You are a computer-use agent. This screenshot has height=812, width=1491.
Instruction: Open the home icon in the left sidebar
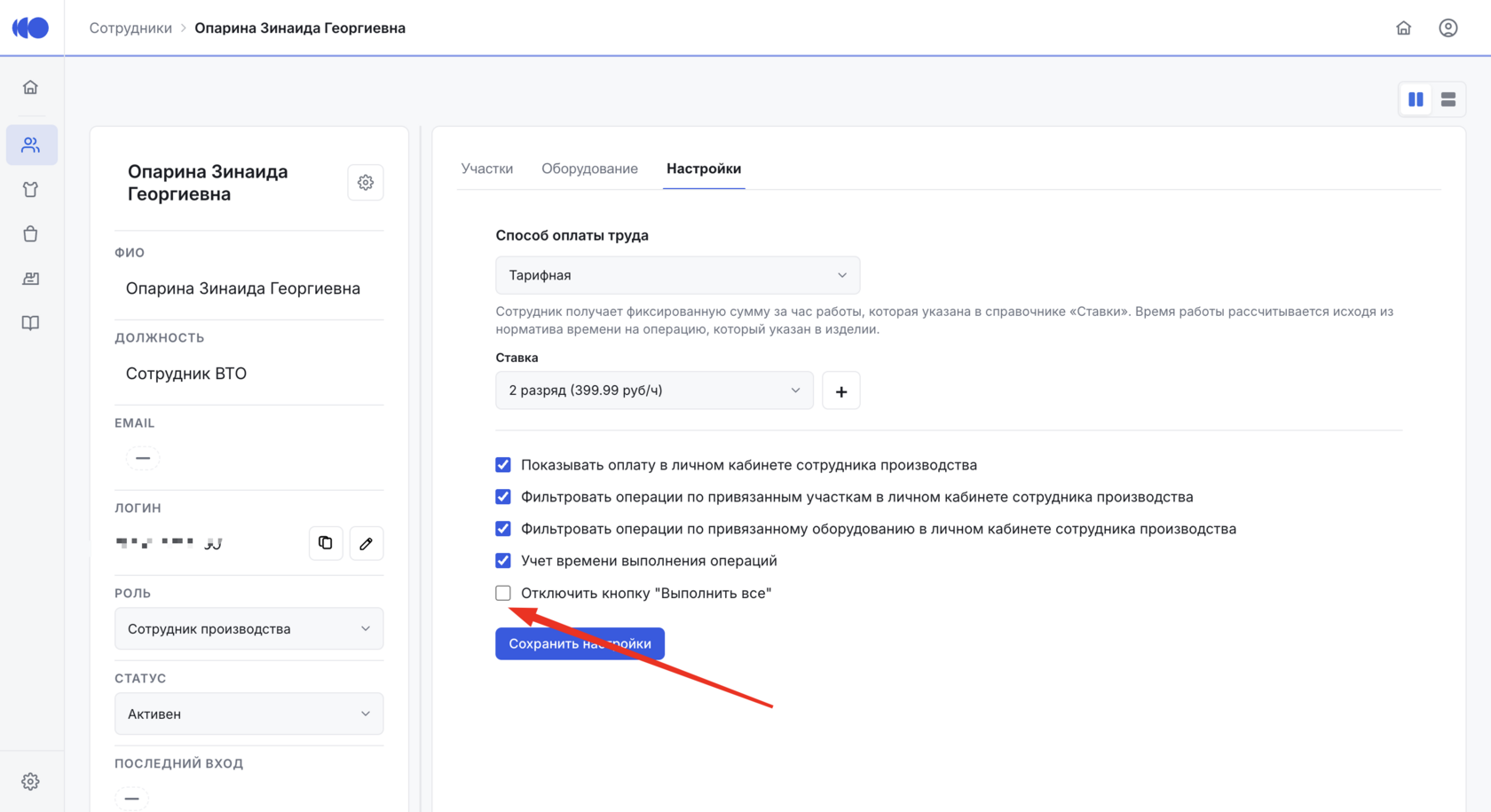[x=31, y=87]
